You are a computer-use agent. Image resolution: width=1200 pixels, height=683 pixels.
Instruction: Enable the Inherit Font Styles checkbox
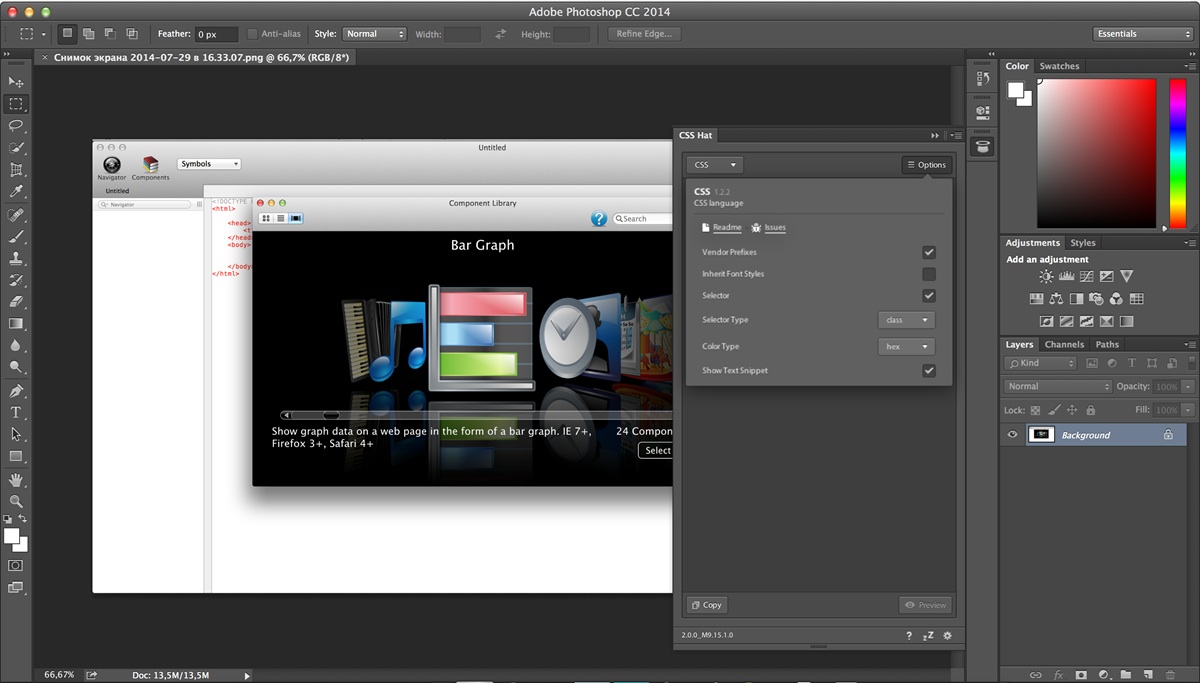coord(929,274)
